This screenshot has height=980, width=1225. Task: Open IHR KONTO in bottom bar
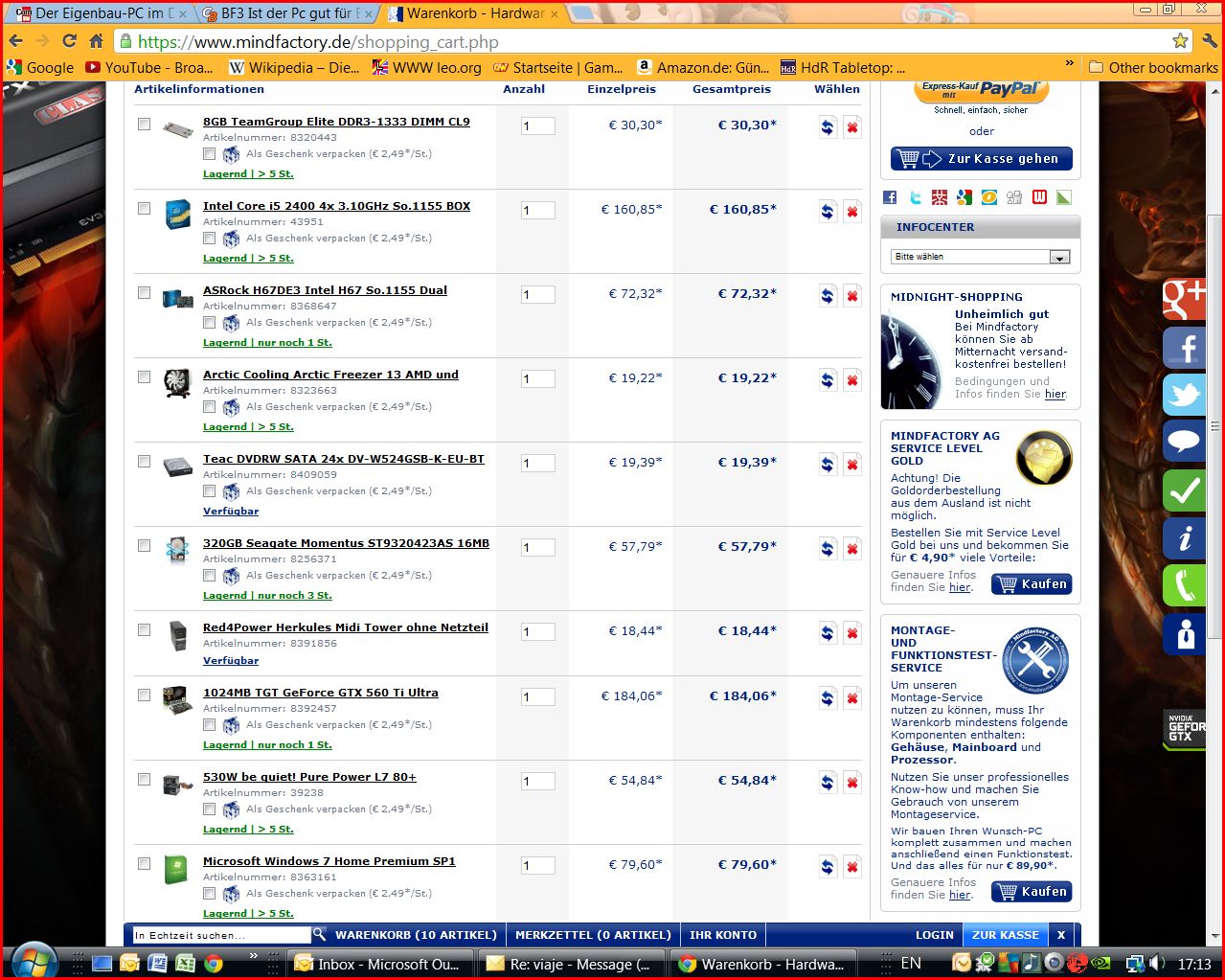click(723, 935)
